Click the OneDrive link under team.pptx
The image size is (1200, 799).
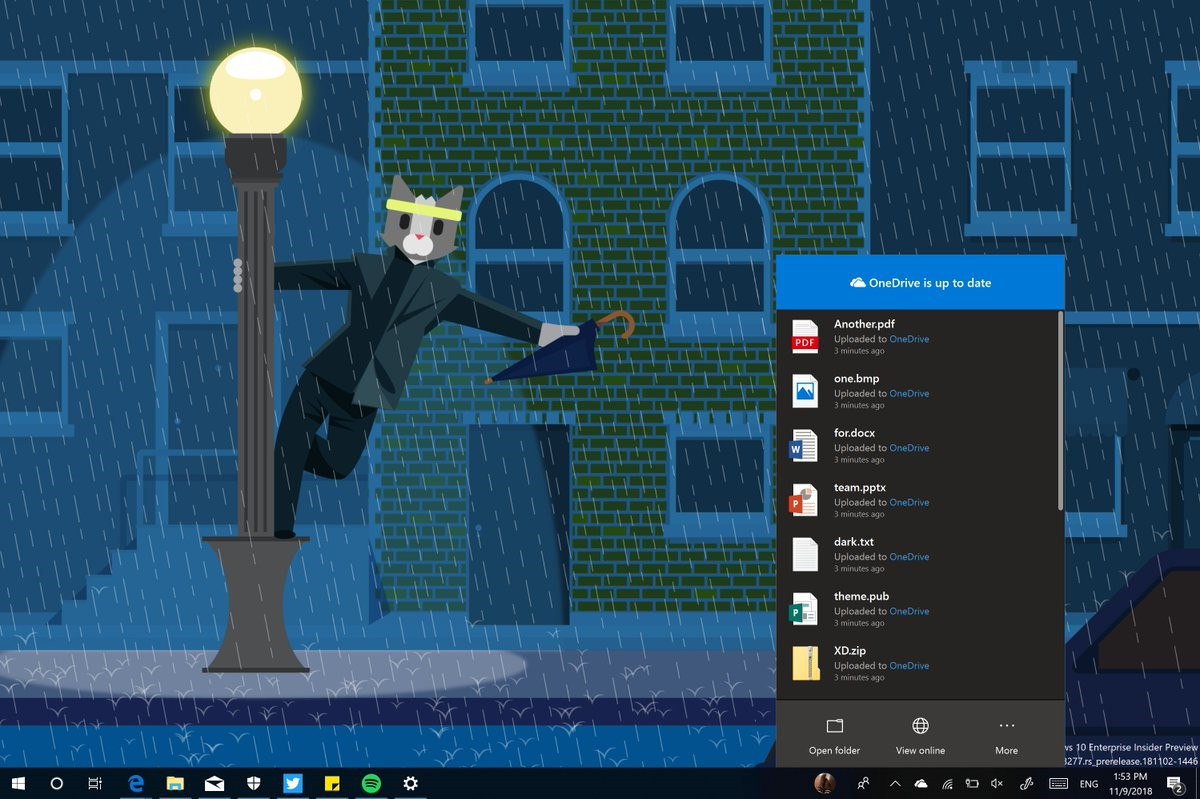point(909,502)
